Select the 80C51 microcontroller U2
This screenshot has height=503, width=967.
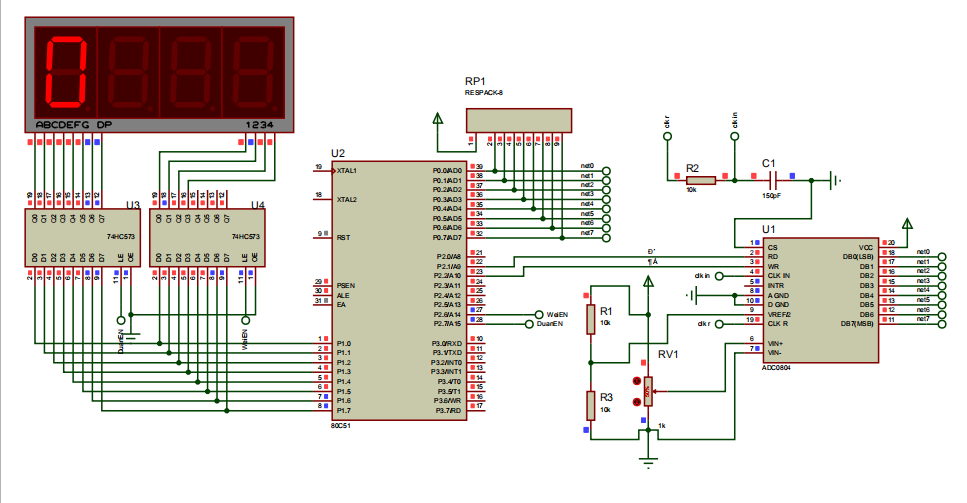pyautogui.click(x=396, y=290)
